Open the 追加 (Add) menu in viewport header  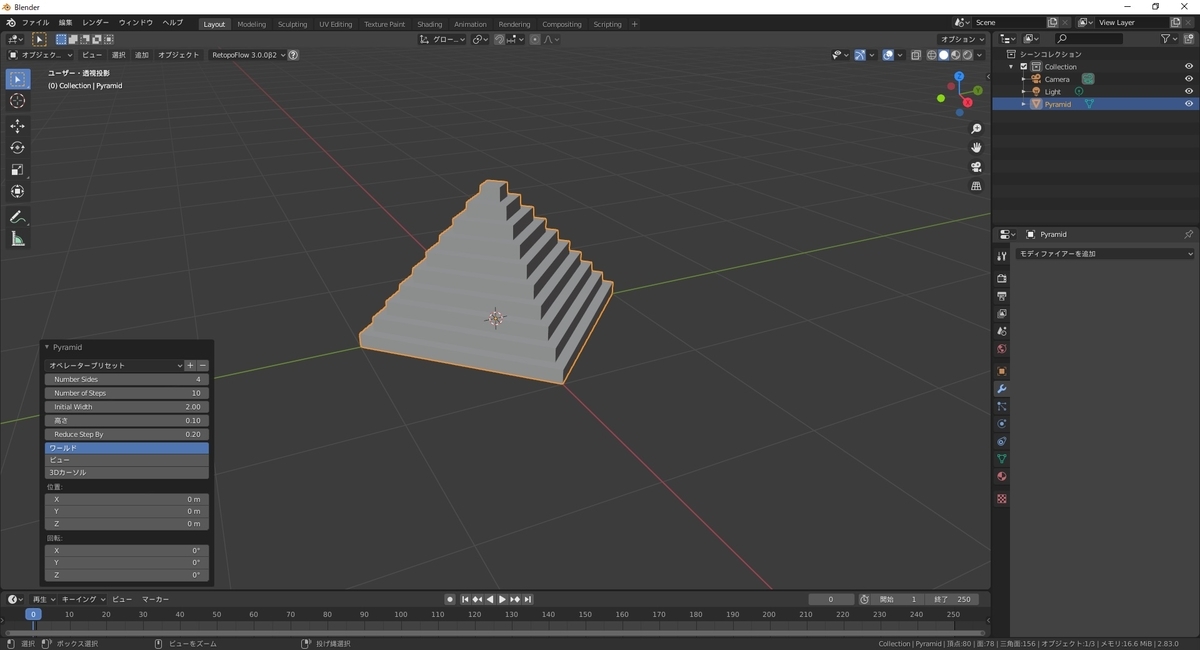pyautogui.click(x=142, y=55)
